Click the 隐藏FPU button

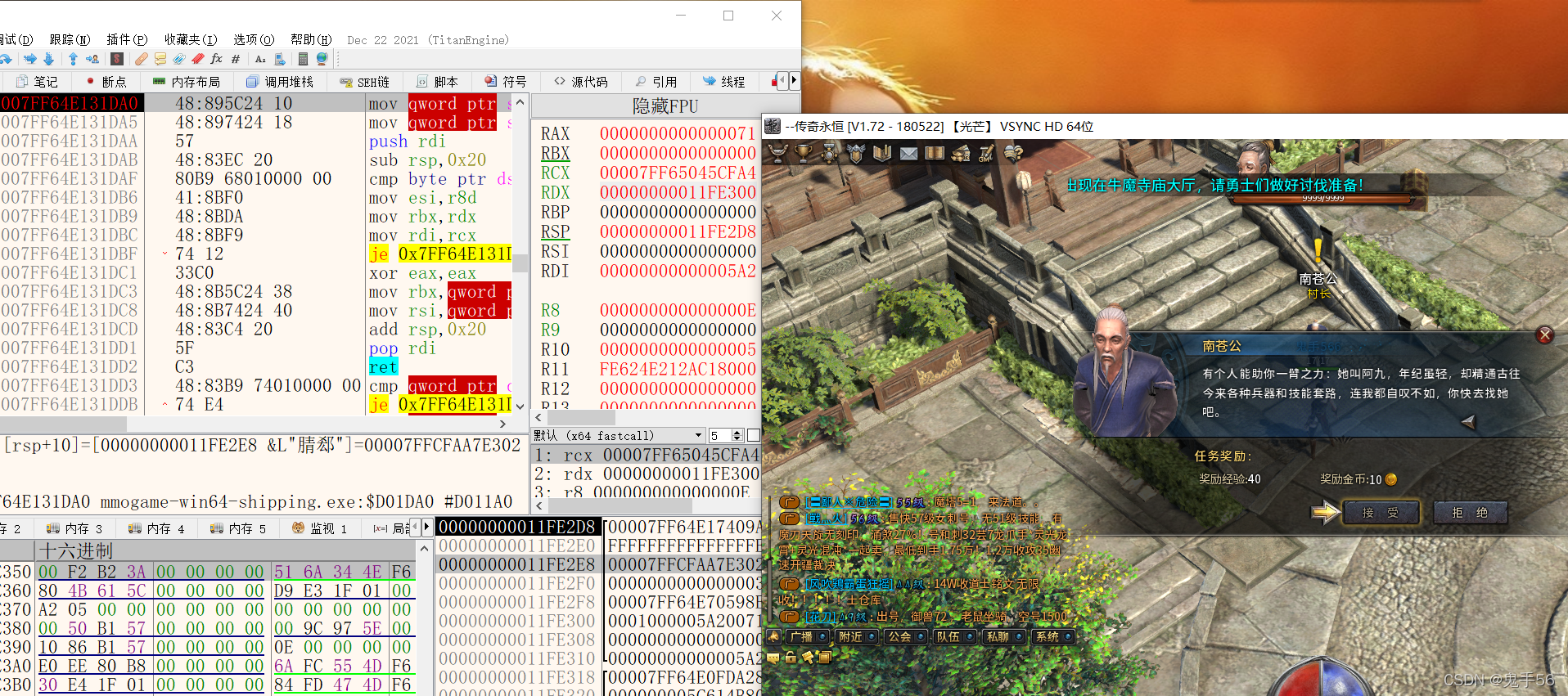[665, 106]
